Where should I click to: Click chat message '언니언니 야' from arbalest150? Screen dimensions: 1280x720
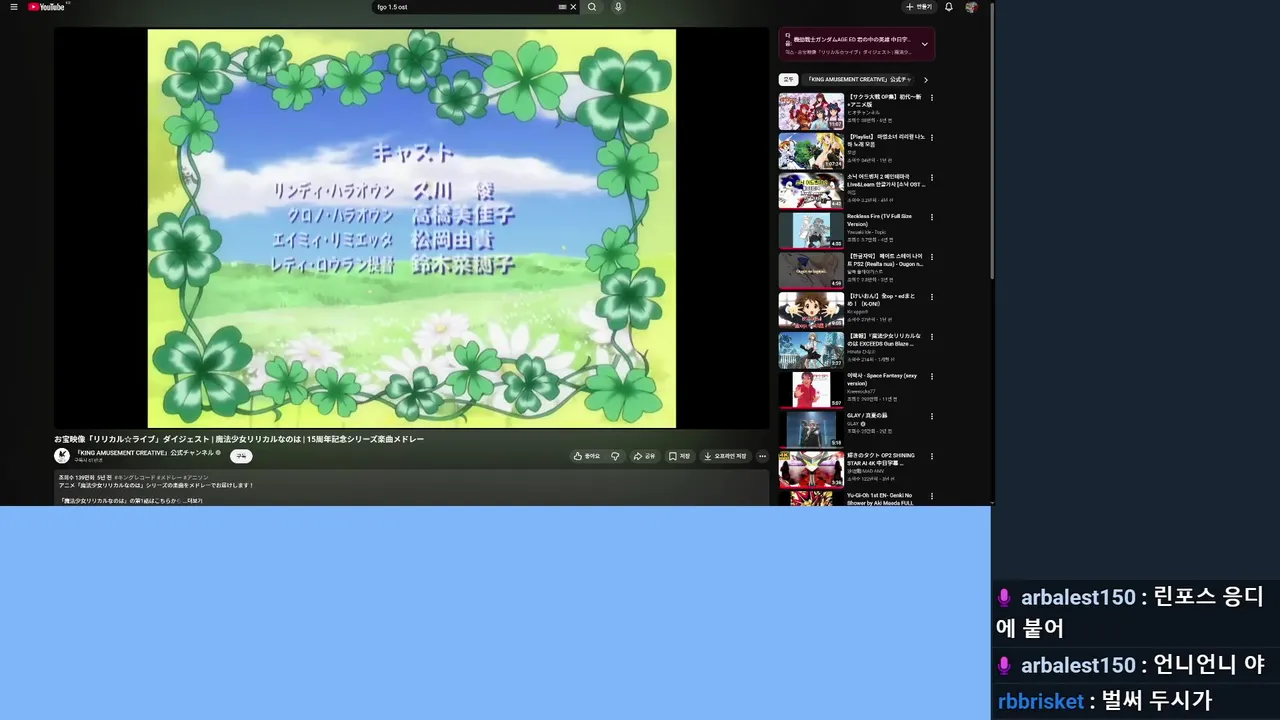point(1209,665)
